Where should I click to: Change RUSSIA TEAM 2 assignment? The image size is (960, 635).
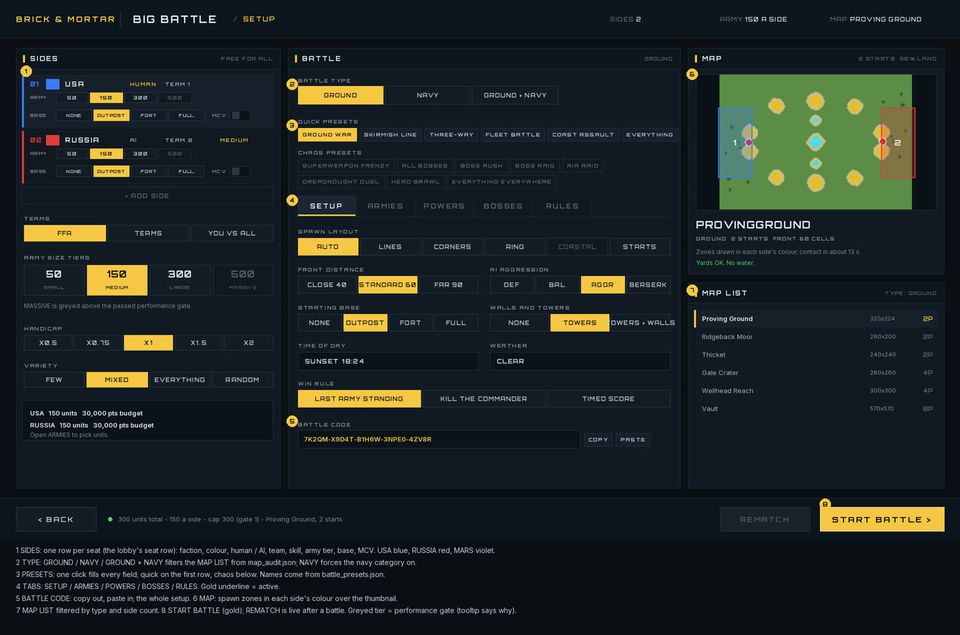pos(179,140)
